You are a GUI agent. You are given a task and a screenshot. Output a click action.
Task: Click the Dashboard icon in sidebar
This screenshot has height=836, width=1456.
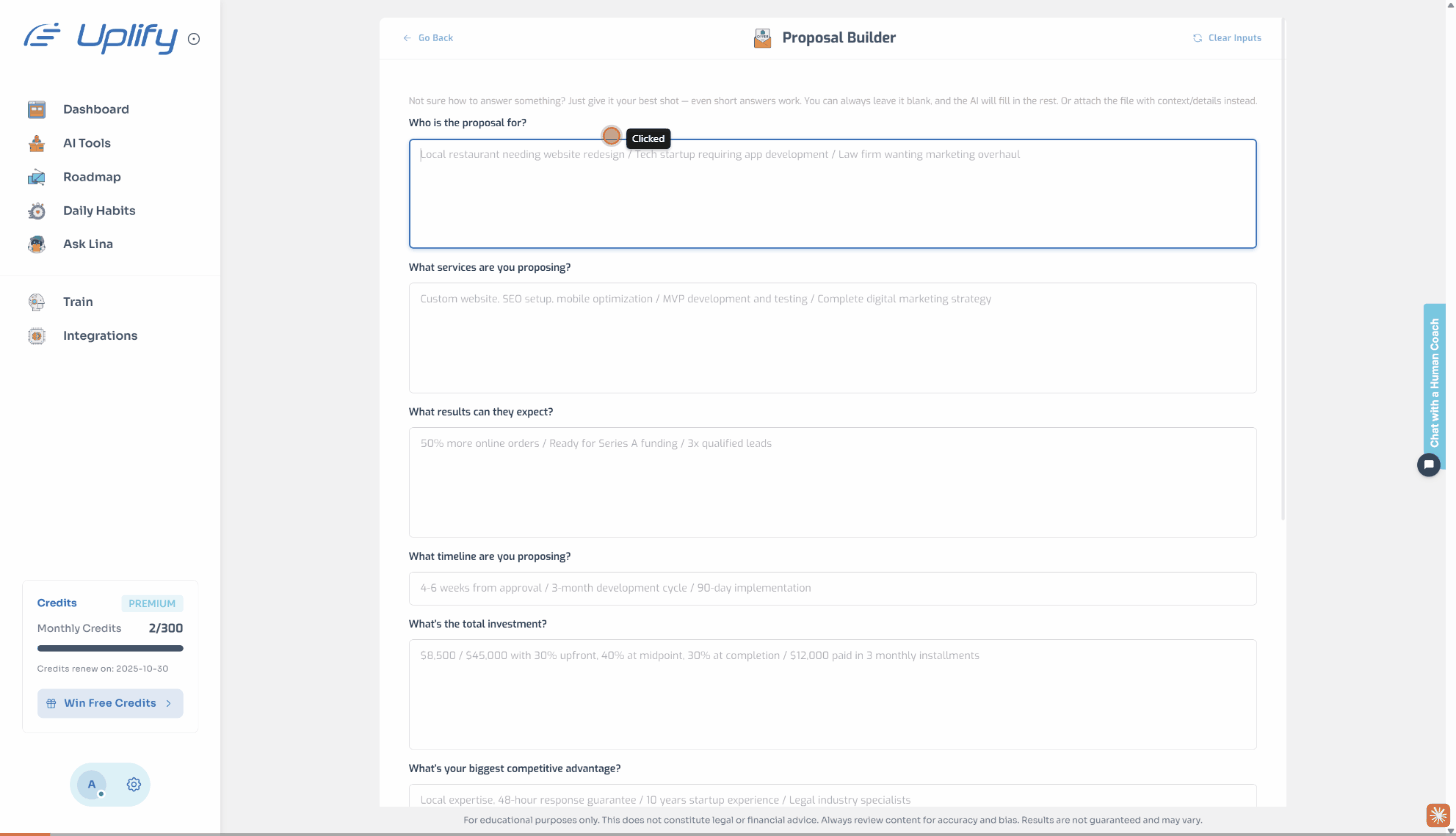[37, 110]
